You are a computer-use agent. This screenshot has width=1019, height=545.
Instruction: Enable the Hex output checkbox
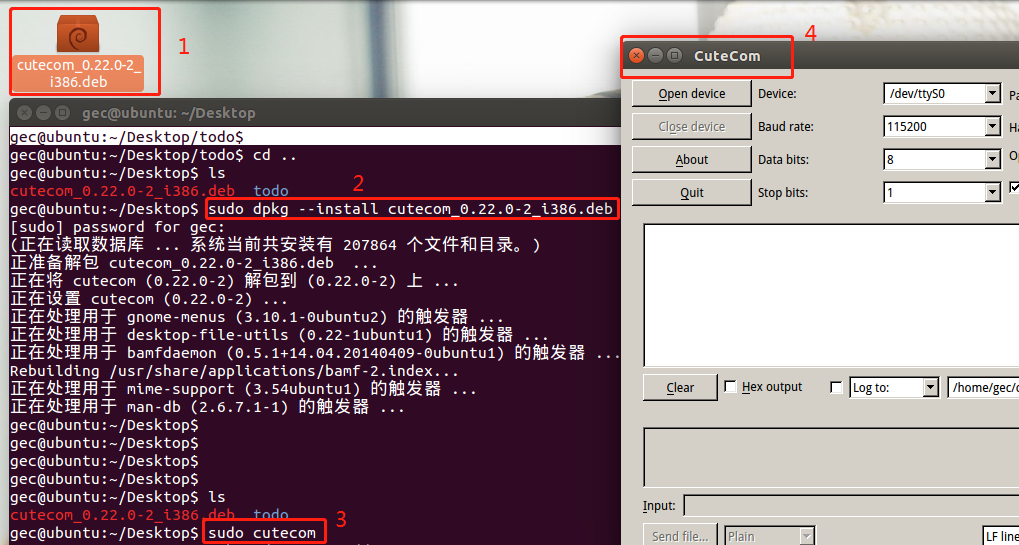click(x=730, y=387)
